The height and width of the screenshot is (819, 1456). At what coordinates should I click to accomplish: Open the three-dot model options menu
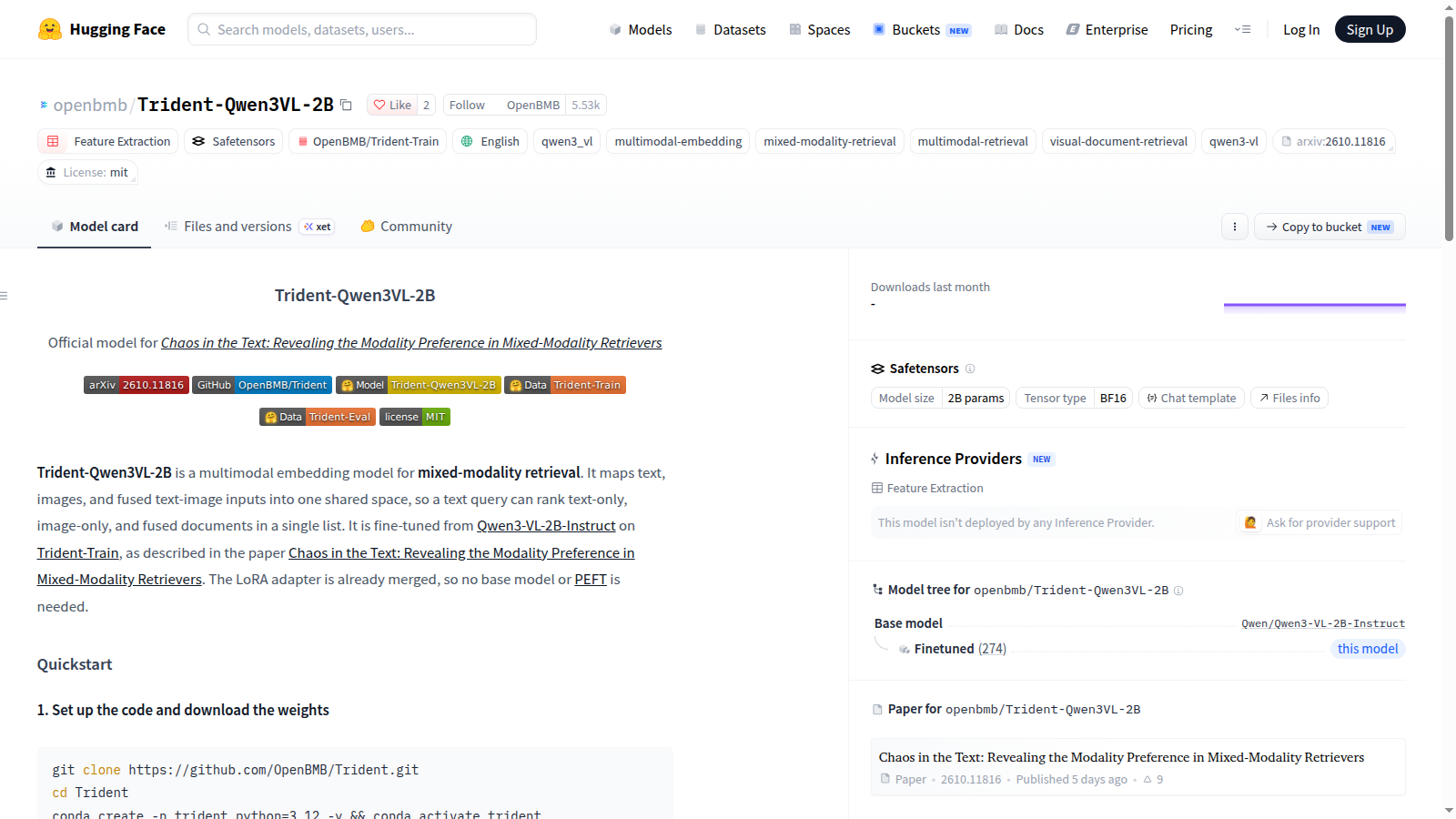pyautogui.click(x=1234, y=227)
